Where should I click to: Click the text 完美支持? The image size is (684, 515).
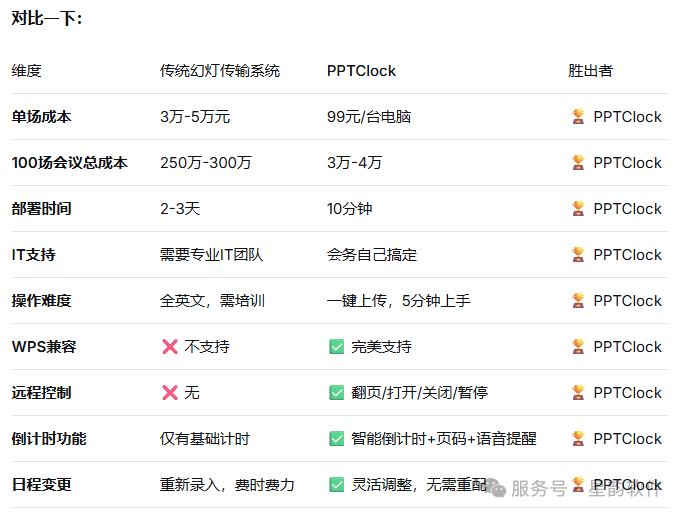tap(381, 347)
